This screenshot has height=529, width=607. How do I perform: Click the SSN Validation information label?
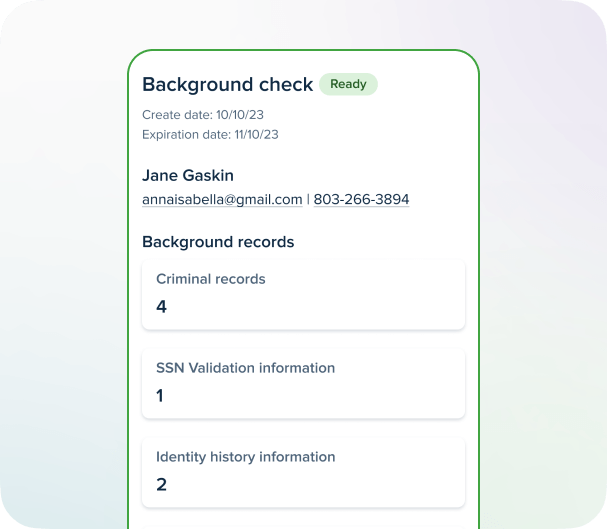(x=245, y=368)
